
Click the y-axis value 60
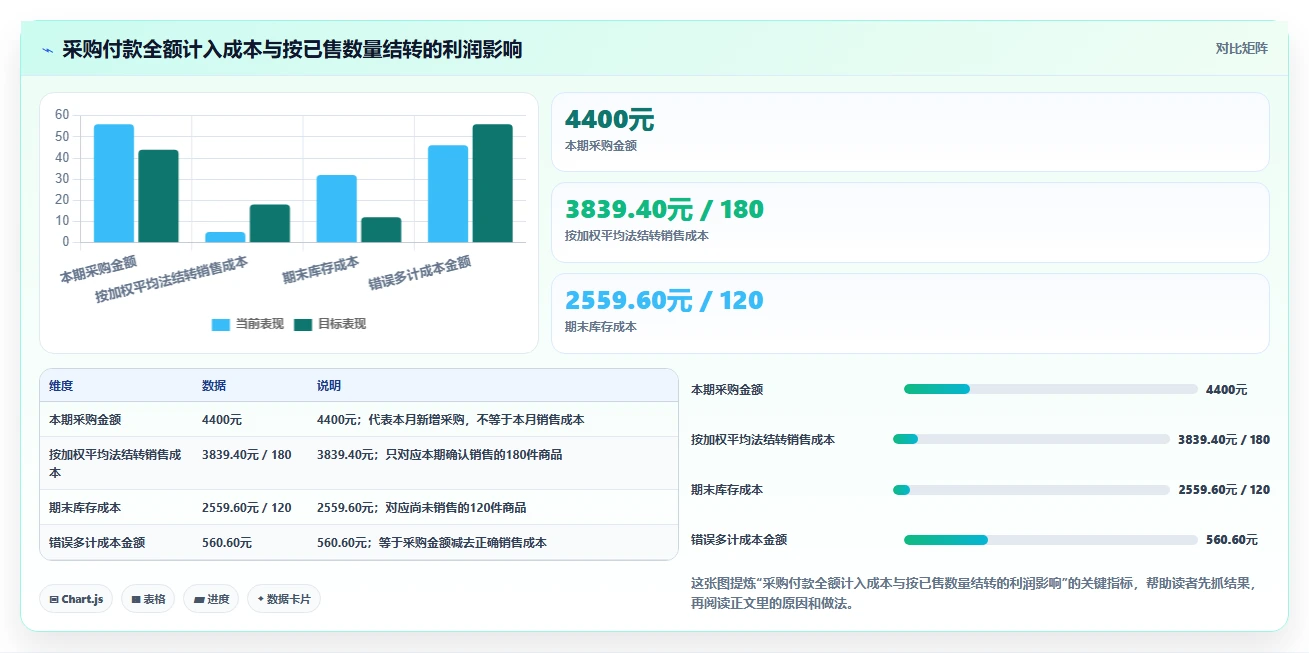62,115
